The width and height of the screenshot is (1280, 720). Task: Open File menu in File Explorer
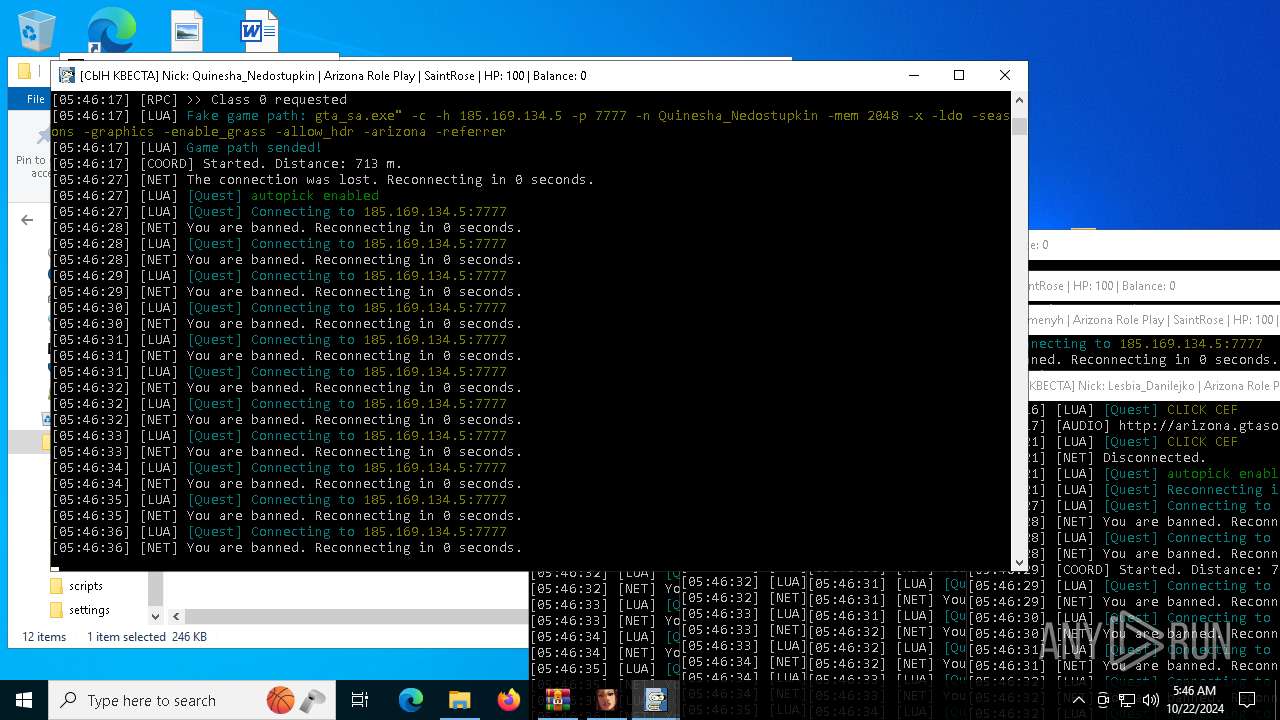coord(35,99)
